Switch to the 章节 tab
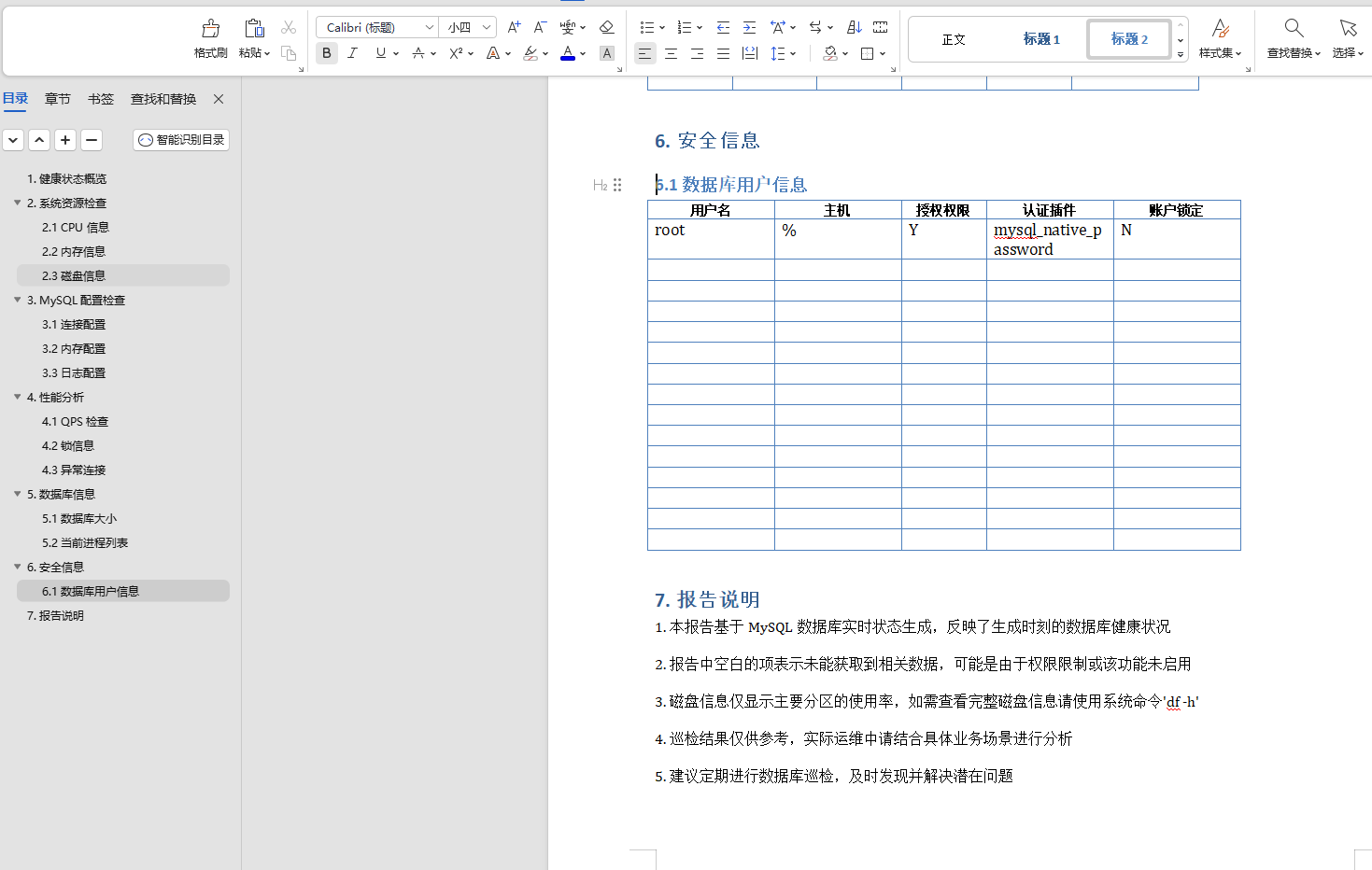Viewport: 1372px width, 870px height. (x=58, y=99)
